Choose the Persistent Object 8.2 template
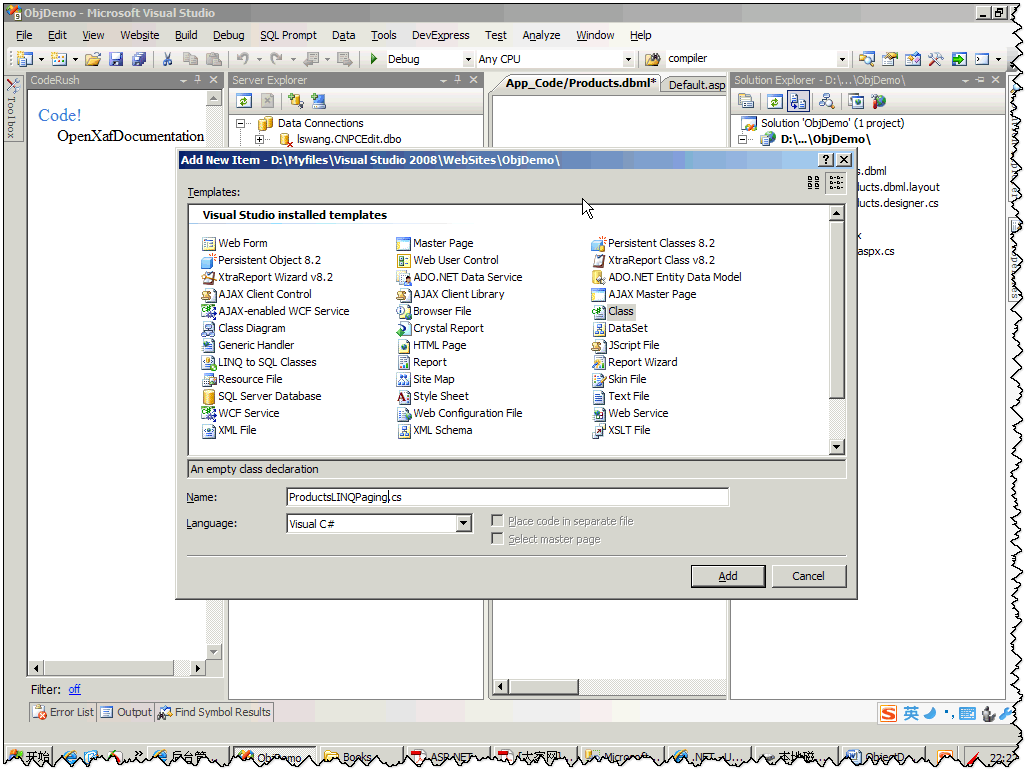Image resolution: width=1033 pixels, height=777 pixels. 262,260
